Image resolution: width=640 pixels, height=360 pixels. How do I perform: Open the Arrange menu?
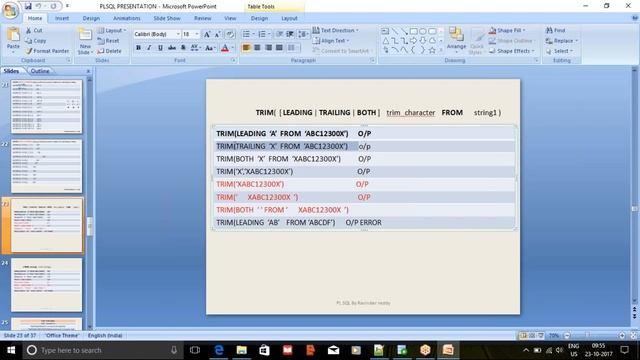[456, 39]
